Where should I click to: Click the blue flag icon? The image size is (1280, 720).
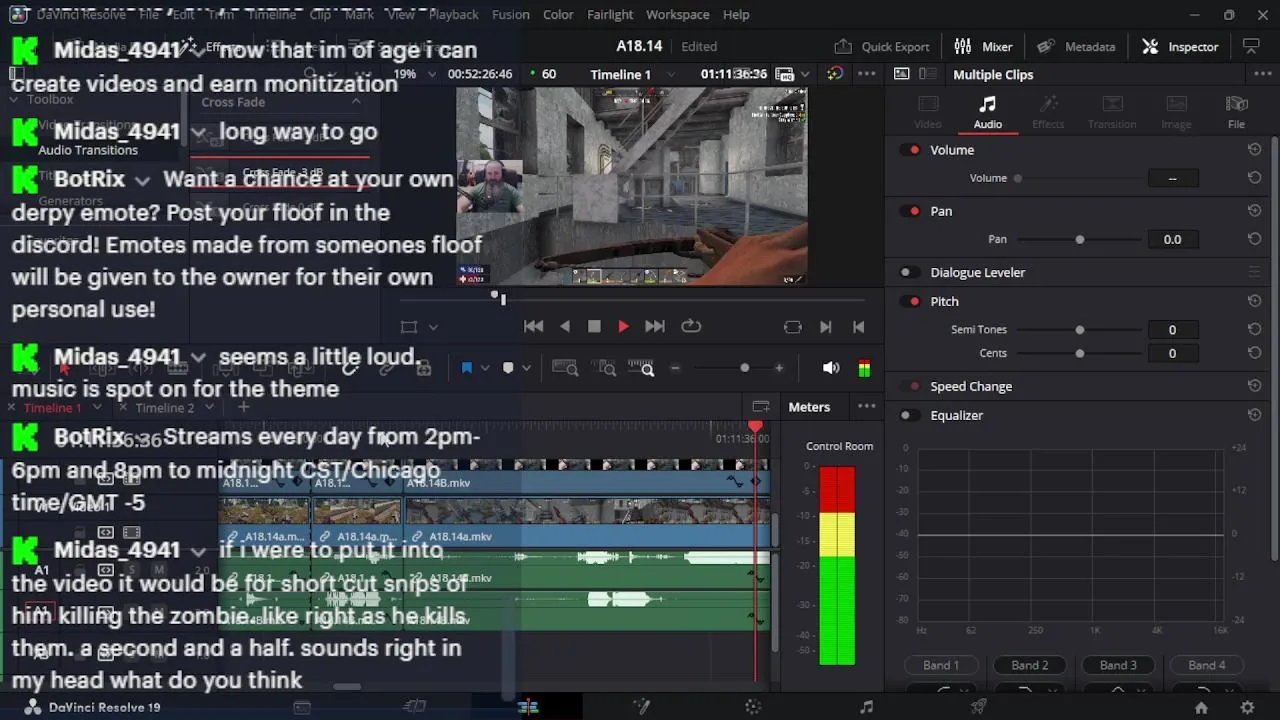[466, 368]
